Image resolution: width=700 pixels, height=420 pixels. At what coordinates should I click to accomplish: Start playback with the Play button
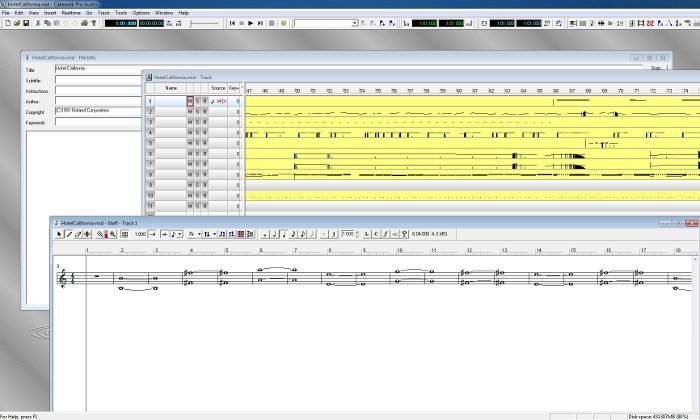pyautogui.click(x=251, y=23)
